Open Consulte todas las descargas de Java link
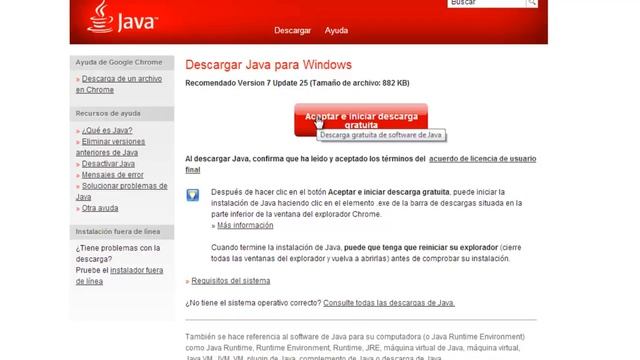 389,303
